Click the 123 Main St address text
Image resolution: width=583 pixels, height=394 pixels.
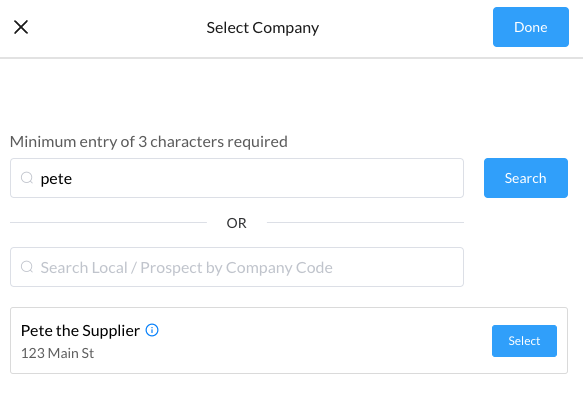(x=58, y=353)
